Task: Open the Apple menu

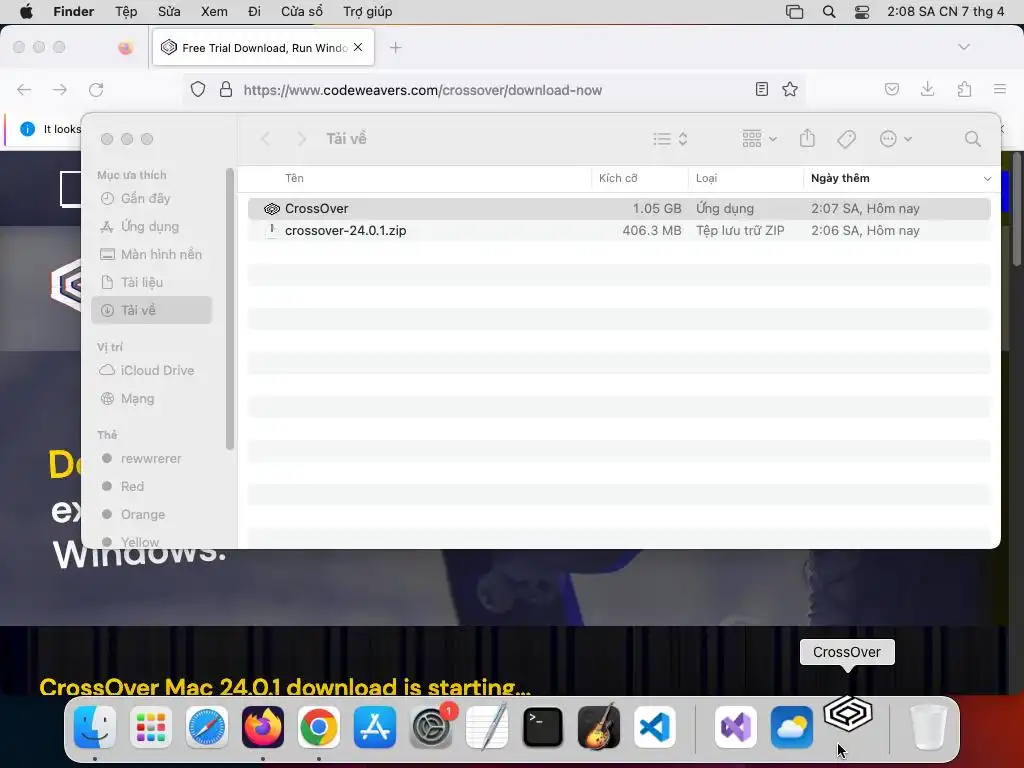Action: tap(26, 12)
